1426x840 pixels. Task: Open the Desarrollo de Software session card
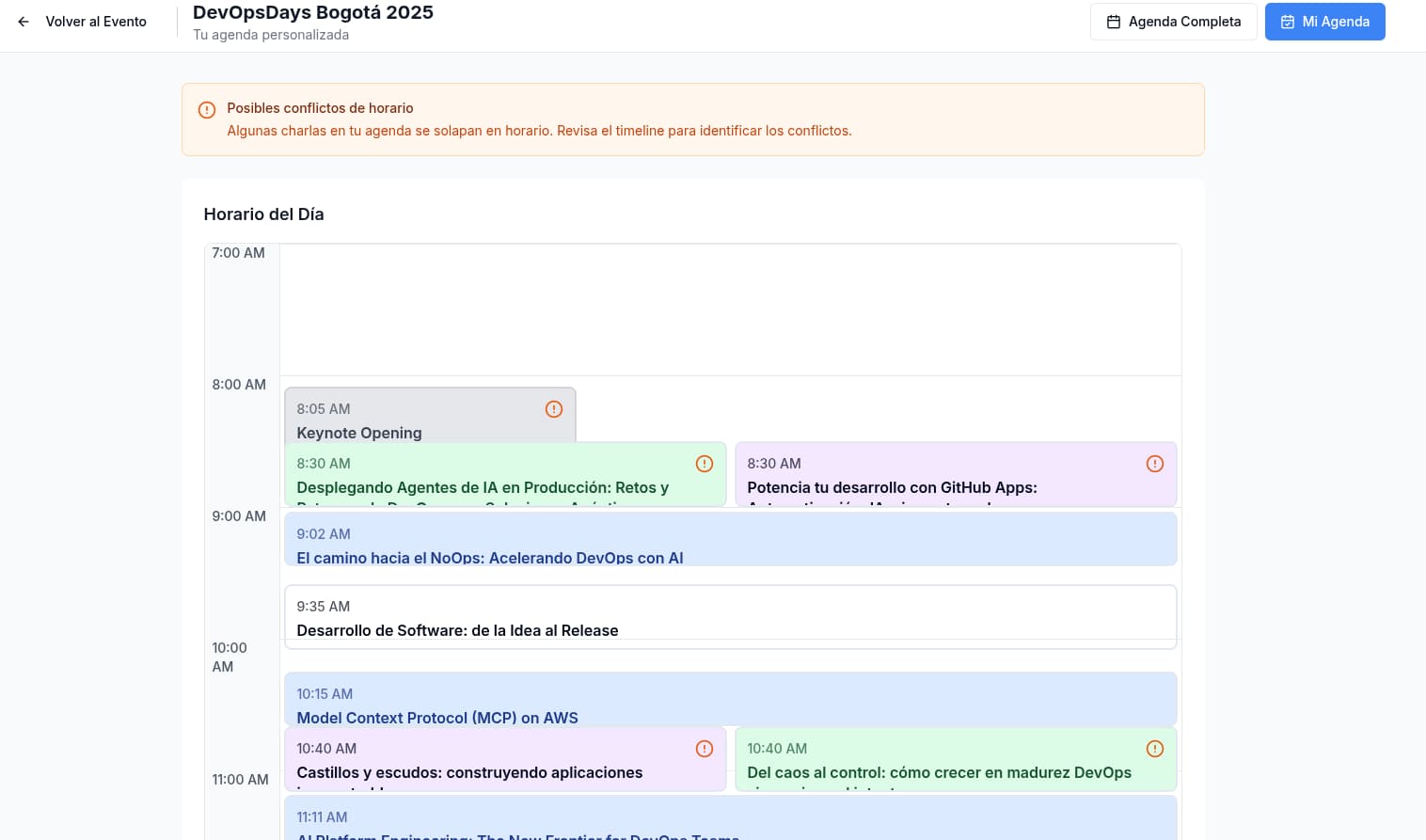pos(564,618)
